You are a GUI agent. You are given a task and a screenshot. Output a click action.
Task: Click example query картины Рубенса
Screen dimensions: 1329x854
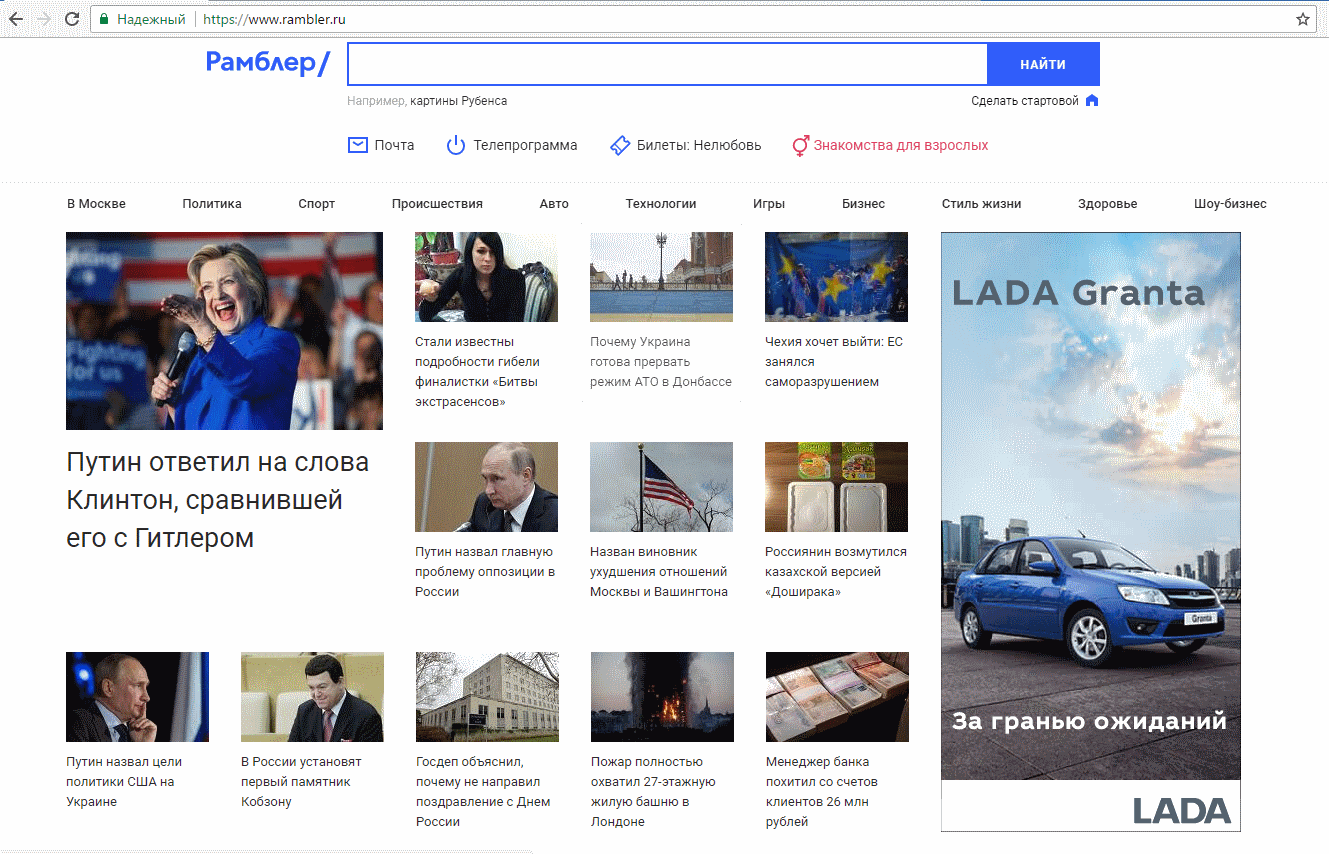pyautogui.click(x=458, y=101)
